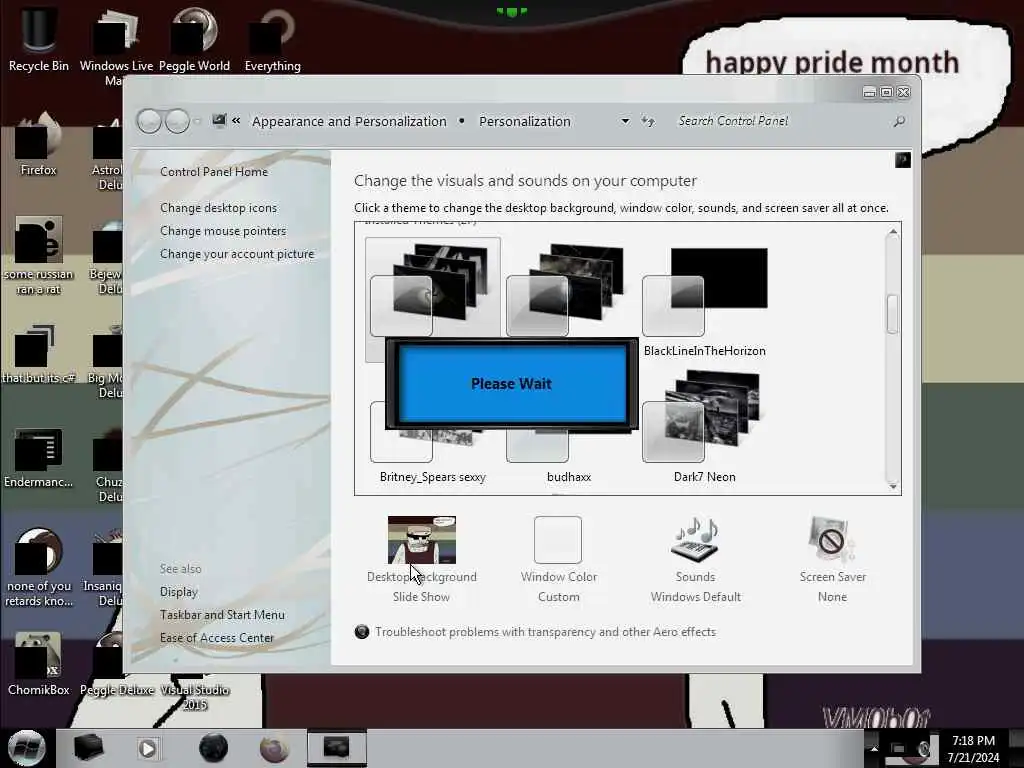The height and width of the screenshot is (768, 1024).
Task: Click the theme list scrollbar thumb
Action: click(892, 314)
